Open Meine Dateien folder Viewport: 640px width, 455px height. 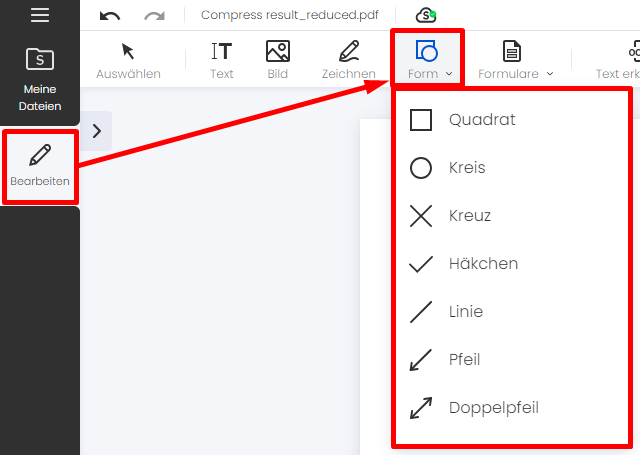(x=40, y=80)
